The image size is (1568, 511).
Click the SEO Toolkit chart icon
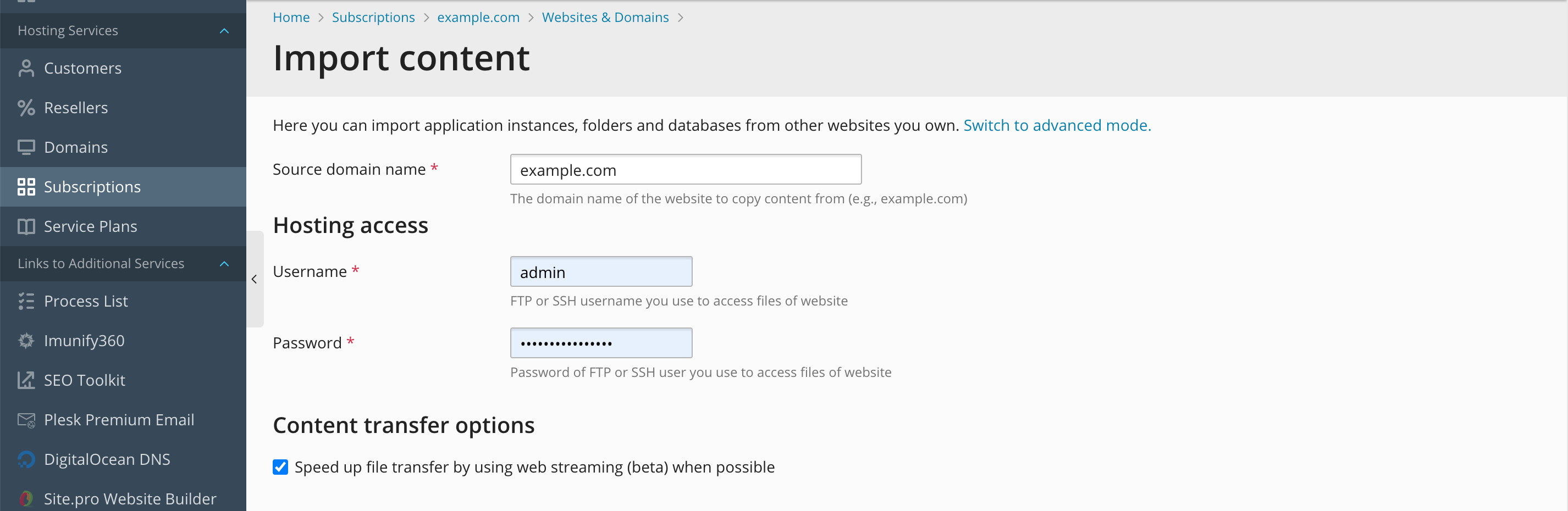click(25, 380)
